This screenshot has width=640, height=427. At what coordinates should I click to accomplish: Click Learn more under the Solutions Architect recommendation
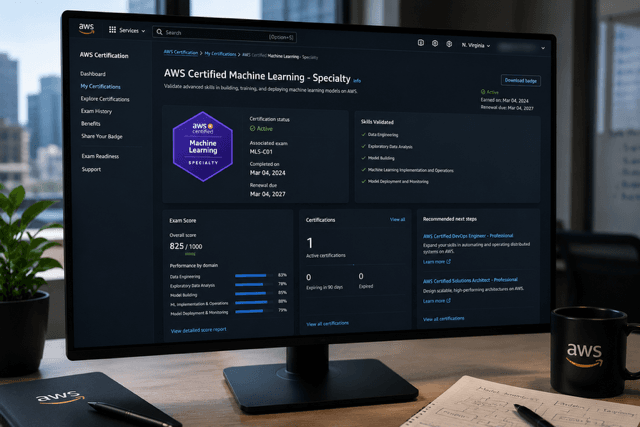pos(433,301)
